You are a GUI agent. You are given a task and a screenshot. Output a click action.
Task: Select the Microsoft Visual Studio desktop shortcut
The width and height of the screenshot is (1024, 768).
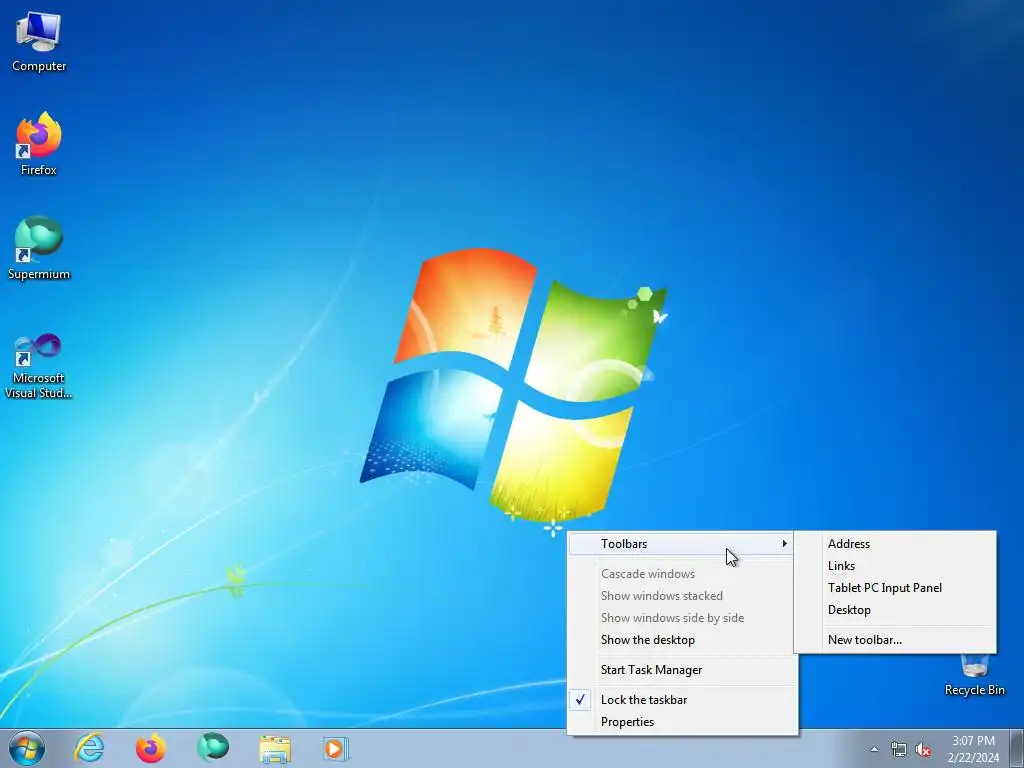tap(39, 366)
